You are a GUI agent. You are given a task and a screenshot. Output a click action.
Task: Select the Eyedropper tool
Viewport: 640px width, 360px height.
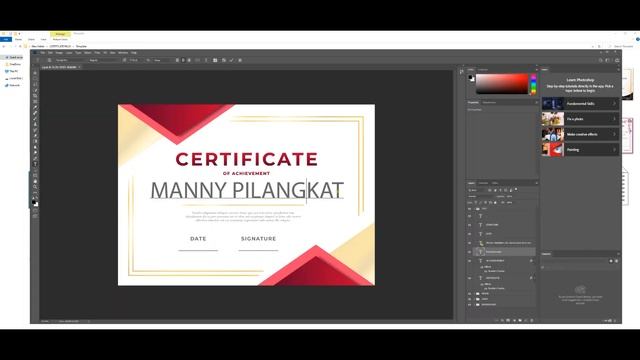click(35, 107)
